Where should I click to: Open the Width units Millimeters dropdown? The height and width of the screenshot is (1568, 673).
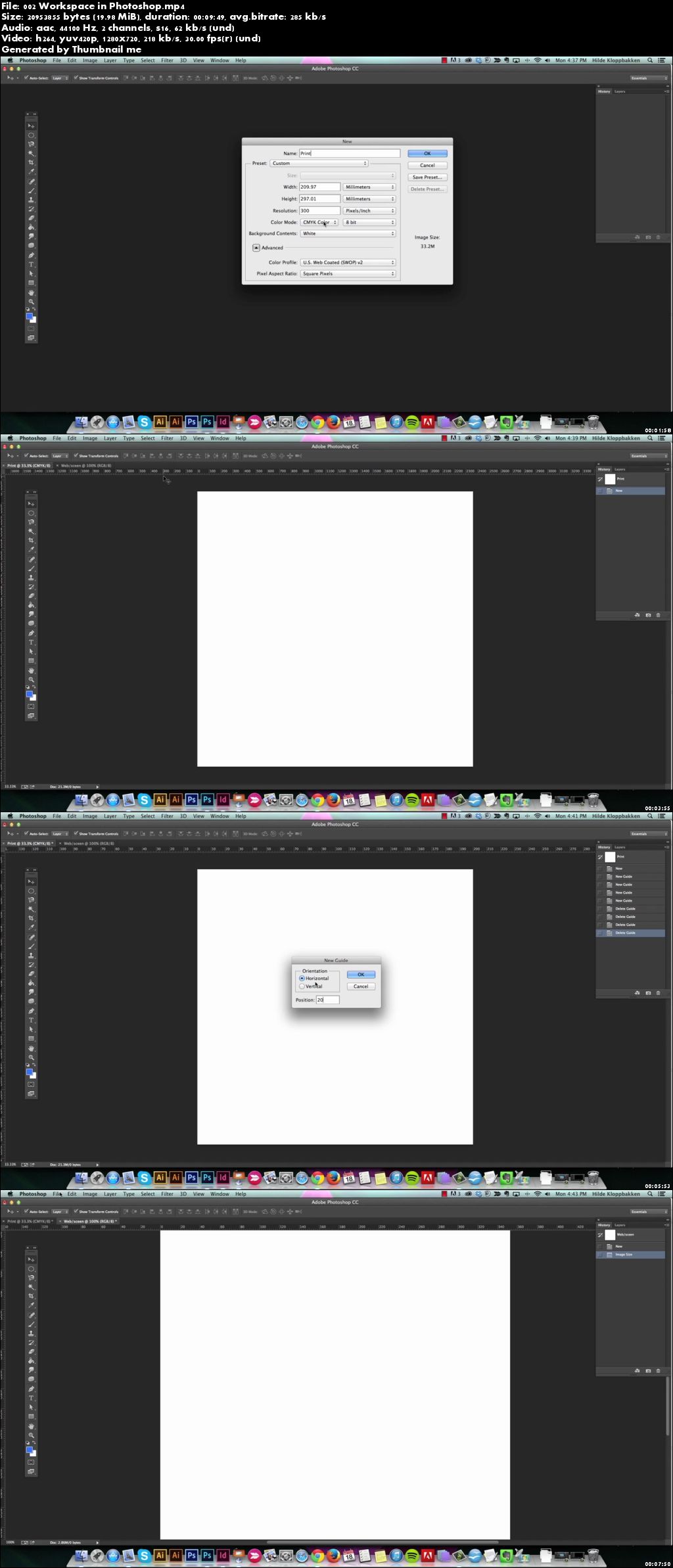coord(369,187)
